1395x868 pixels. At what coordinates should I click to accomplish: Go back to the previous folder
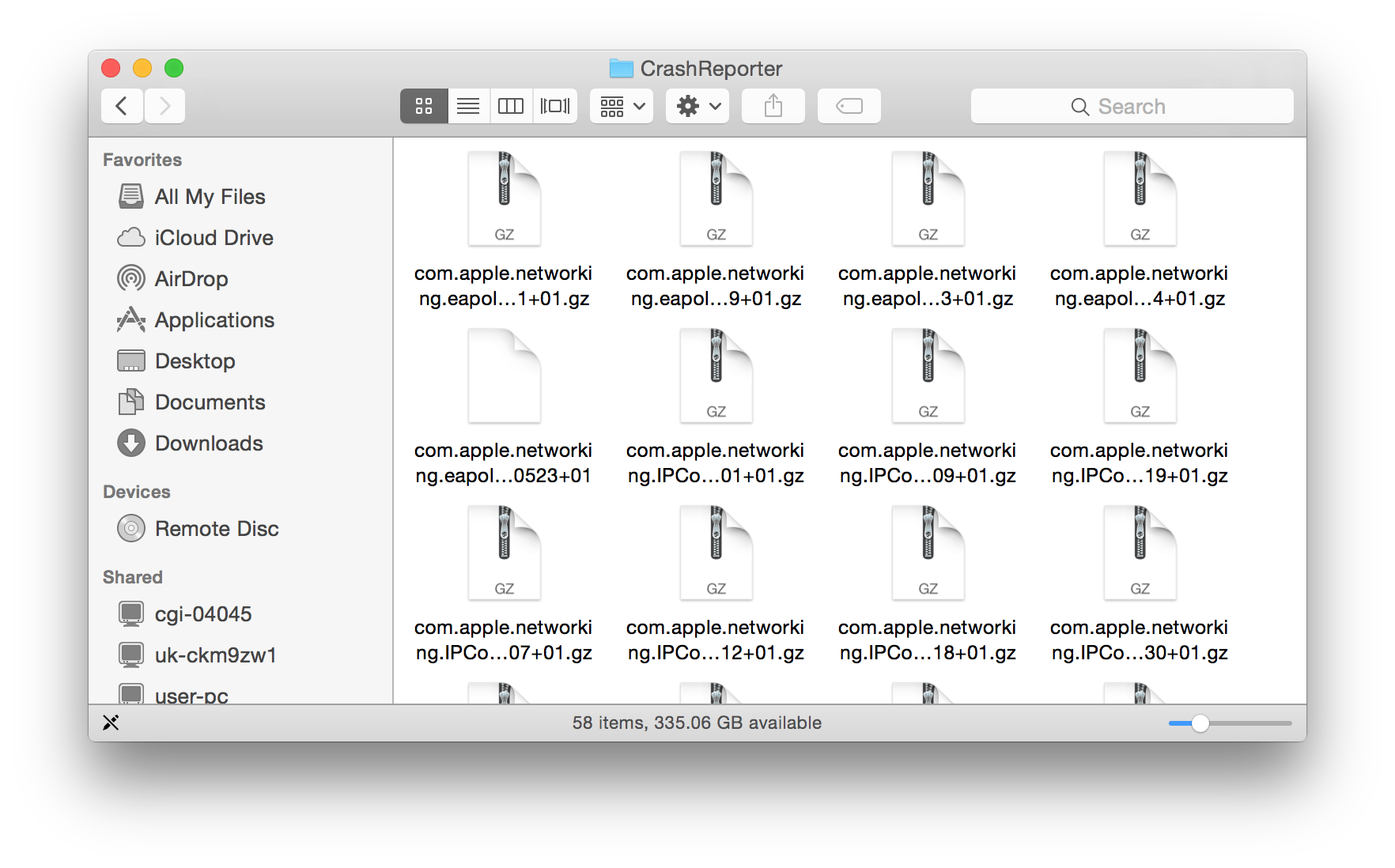(122, 106)
